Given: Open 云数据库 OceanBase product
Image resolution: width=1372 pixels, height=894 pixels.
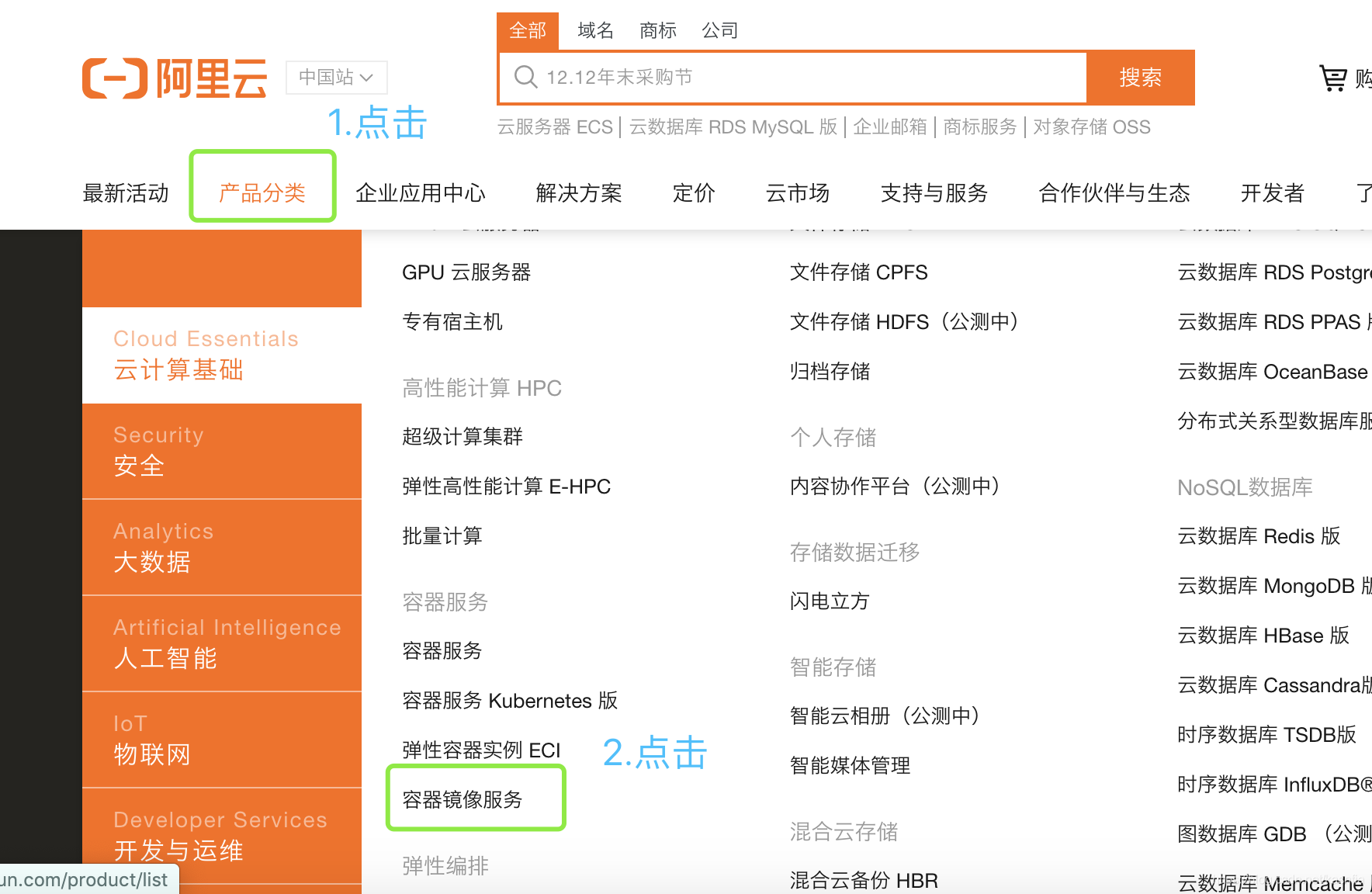Looking at the screenshot, I should pyautogui.click(x=1273, y=372).
